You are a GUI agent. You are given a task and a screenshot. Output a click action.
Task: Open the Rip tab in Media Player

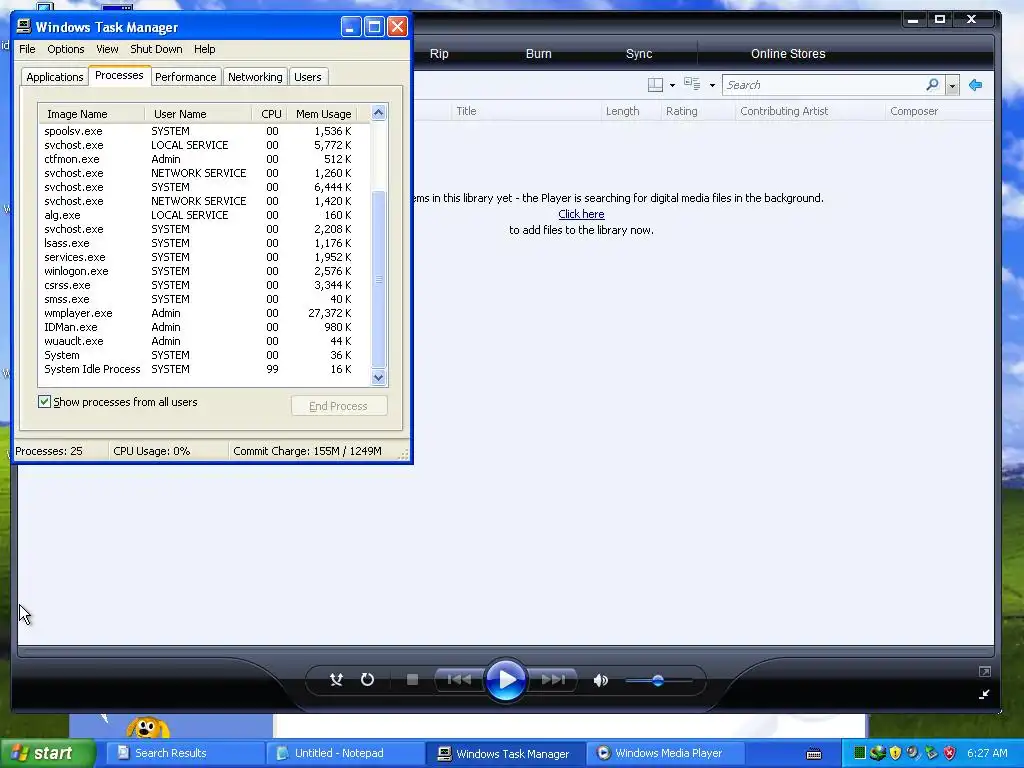pos(439,54)
